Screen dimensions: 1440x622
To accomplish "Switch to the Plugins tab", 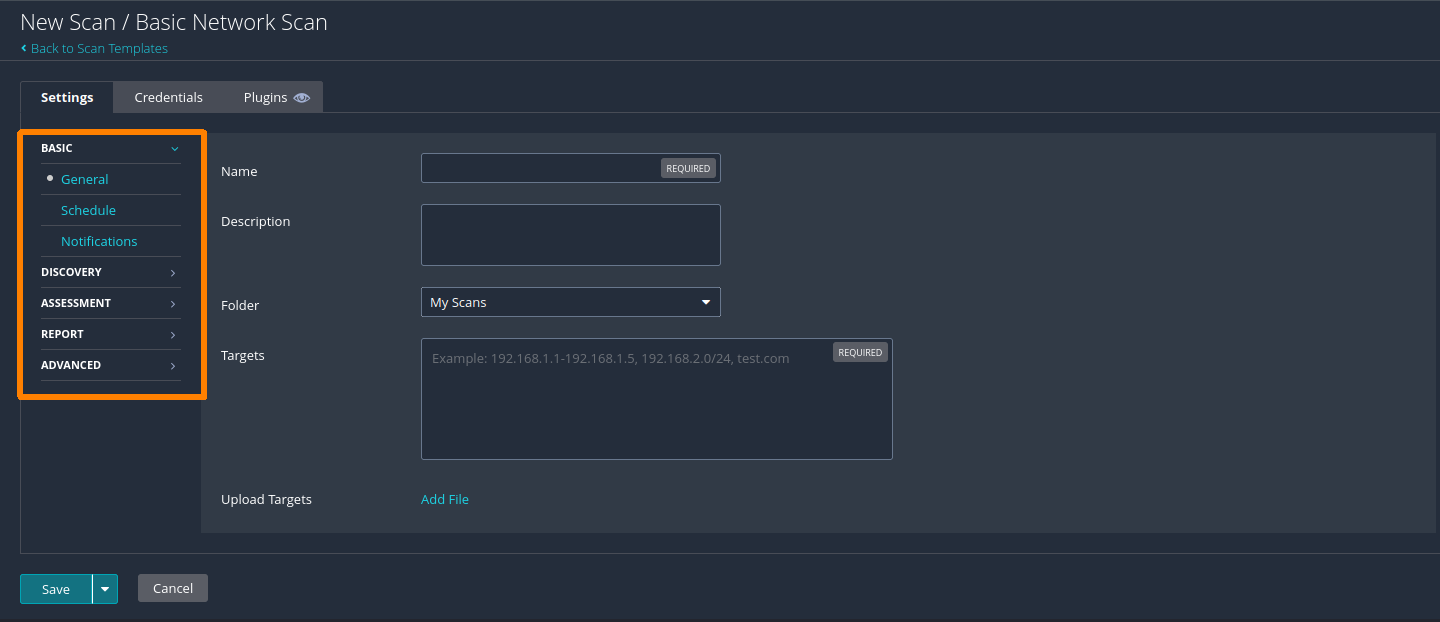I will (x=265, y=97).
